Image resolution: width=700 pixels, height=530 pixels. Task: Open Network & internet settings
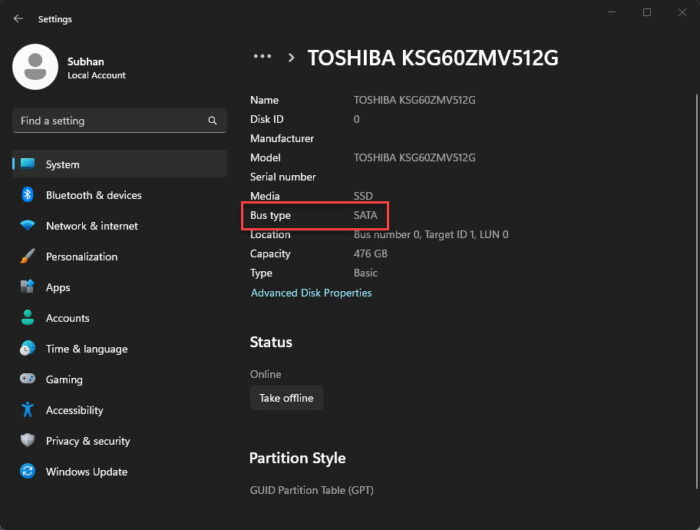[x=120, y=226]
